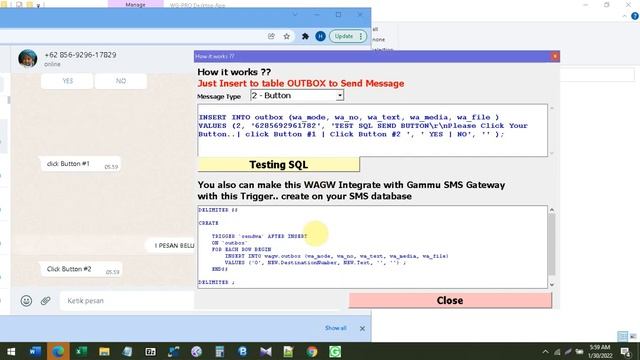Open Google Chrome from the taskbar

point(312,351)
